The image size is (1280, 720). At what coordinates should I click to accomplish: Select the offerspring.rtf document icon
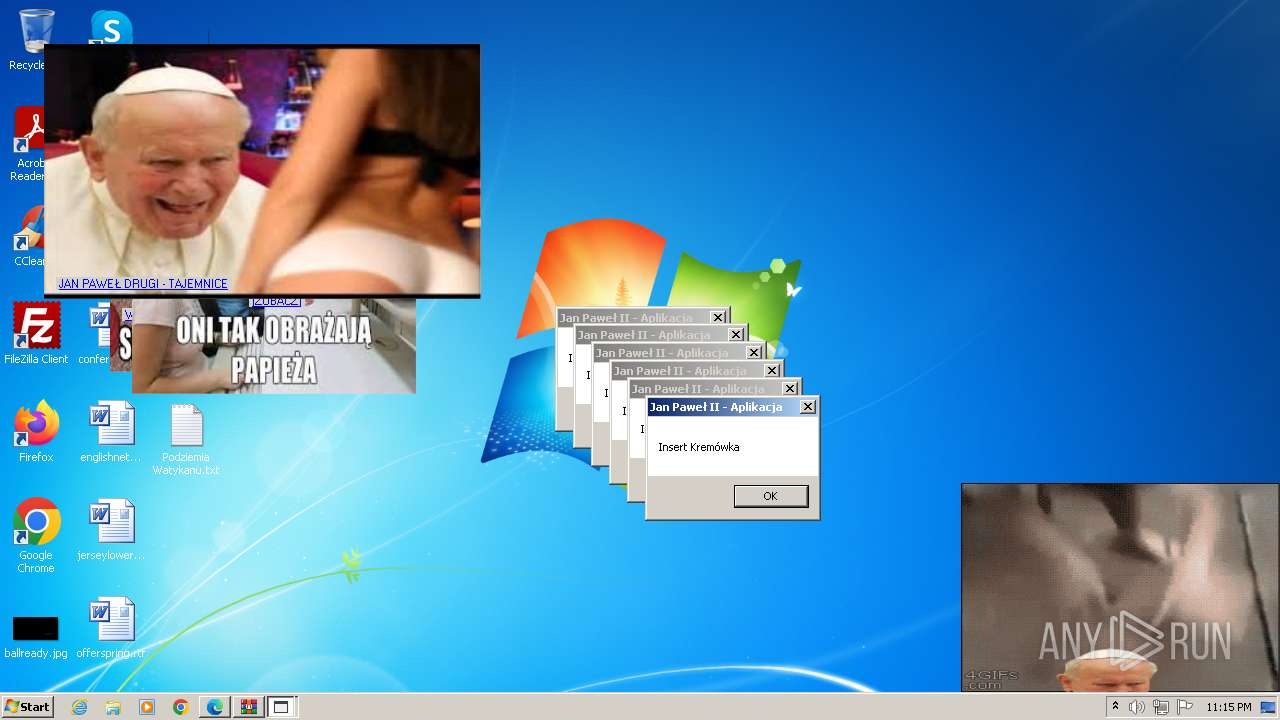click(111, 628)
